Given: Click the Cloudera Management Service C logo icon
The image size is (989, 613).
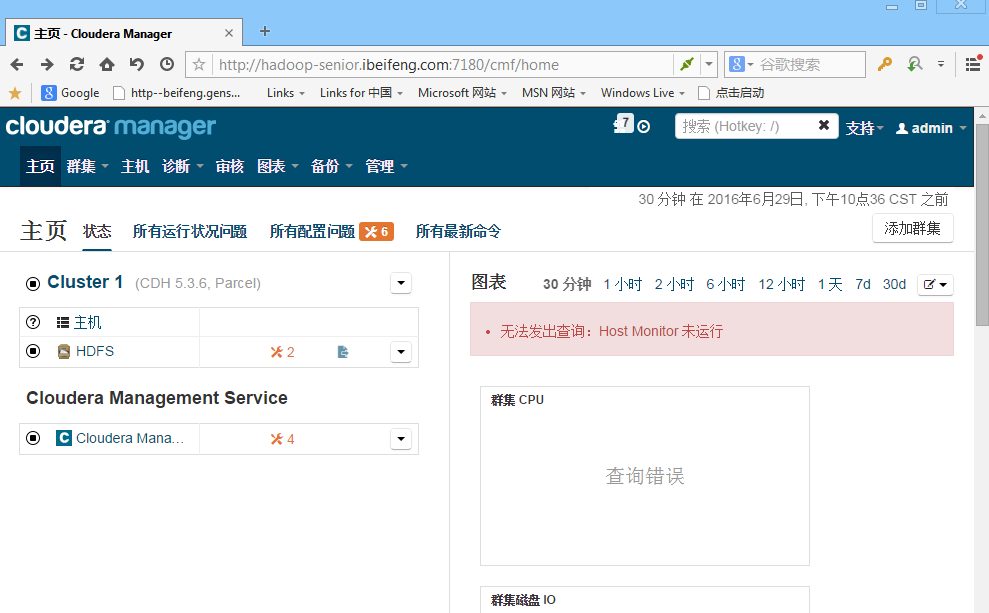Looking at the screenshot, I should point(64,438).
